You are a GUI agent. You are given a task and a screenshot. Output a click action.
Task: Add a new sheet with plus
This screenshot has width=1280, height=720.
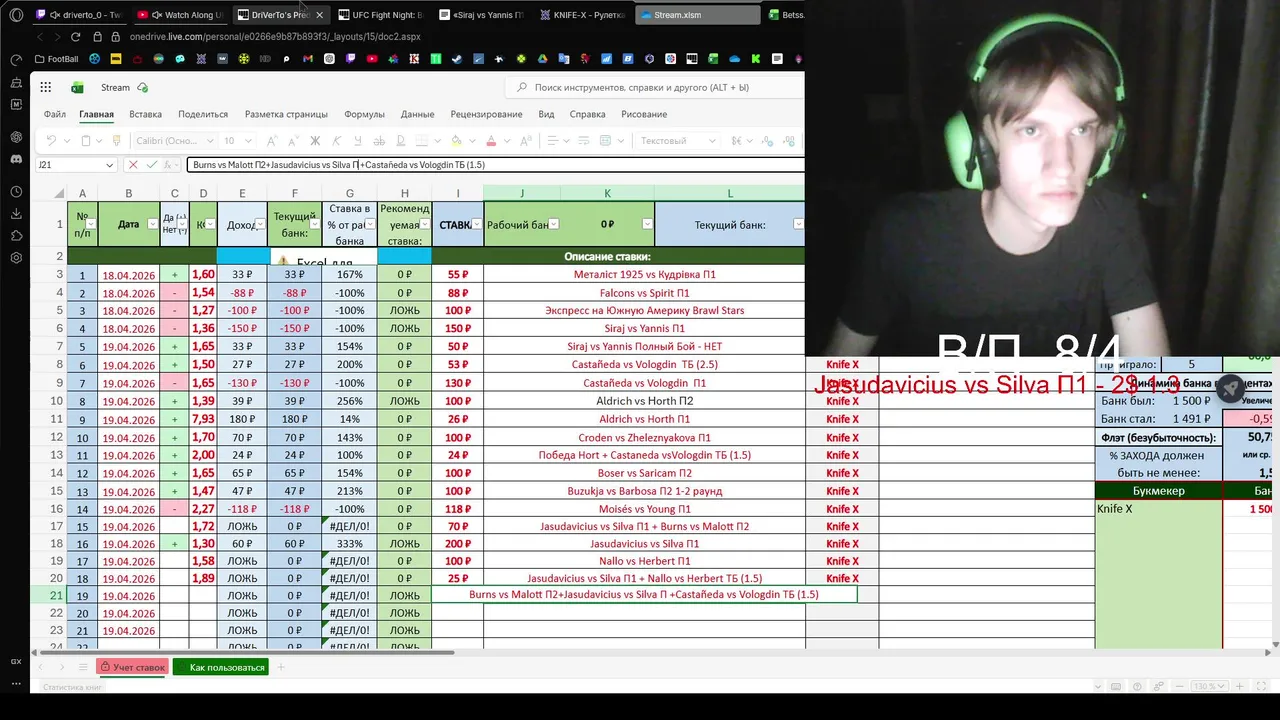point(281,667)
